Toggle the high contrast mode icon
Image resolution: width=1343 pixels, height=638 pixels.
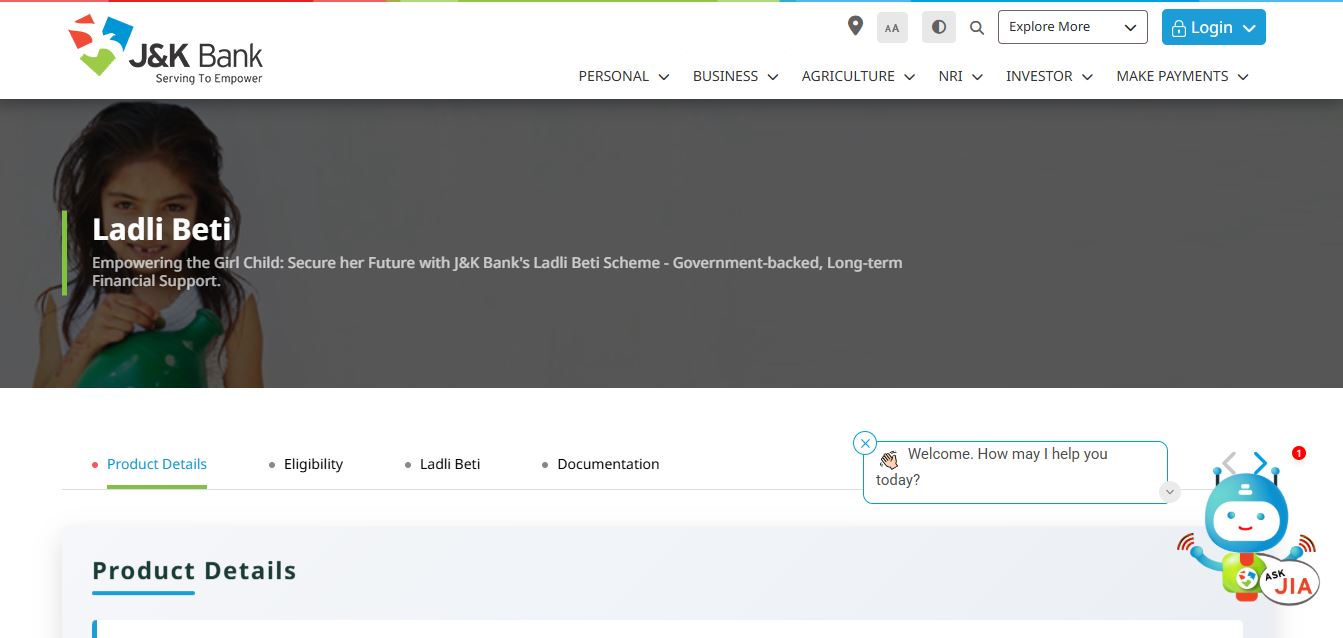click(938, 28)
